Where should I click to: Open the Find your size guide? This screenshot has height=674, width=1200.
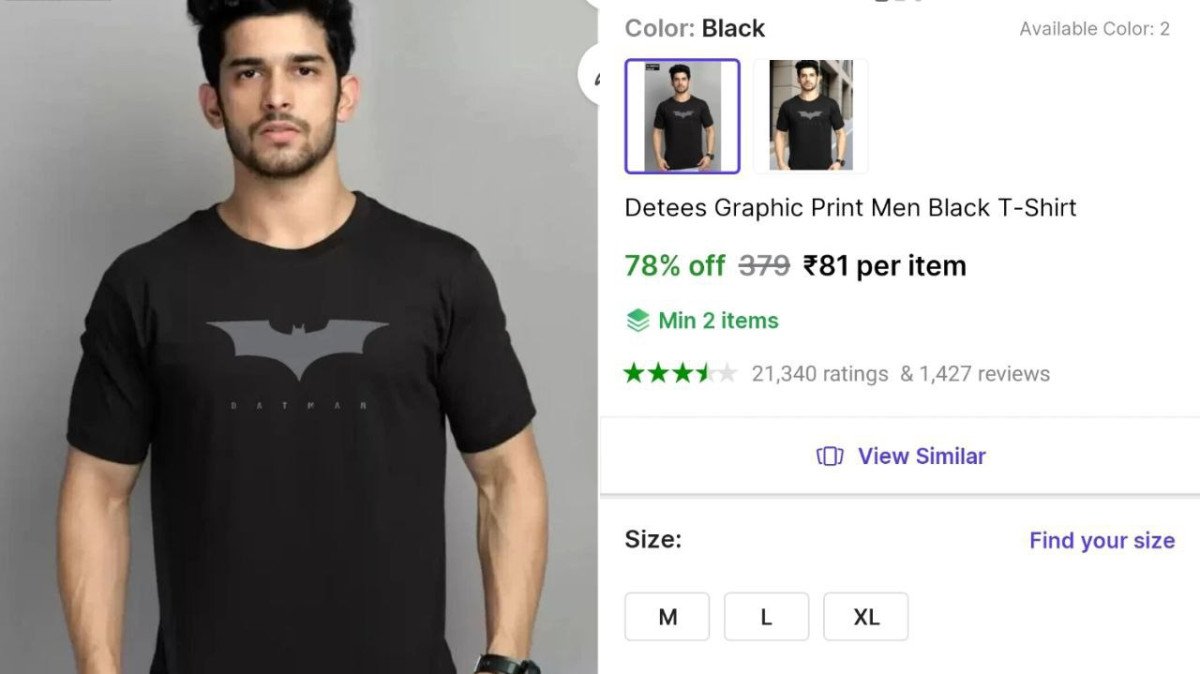click(x=1101, y=540)
